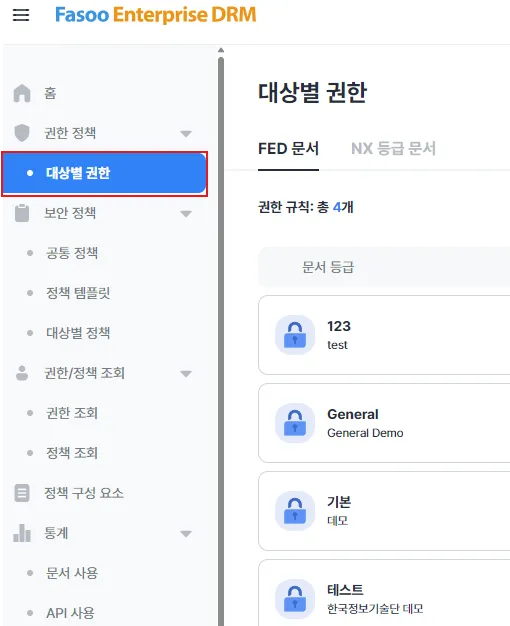
Task: Switch to the NX 등급 문서 tab
Action: pos(393,149)
